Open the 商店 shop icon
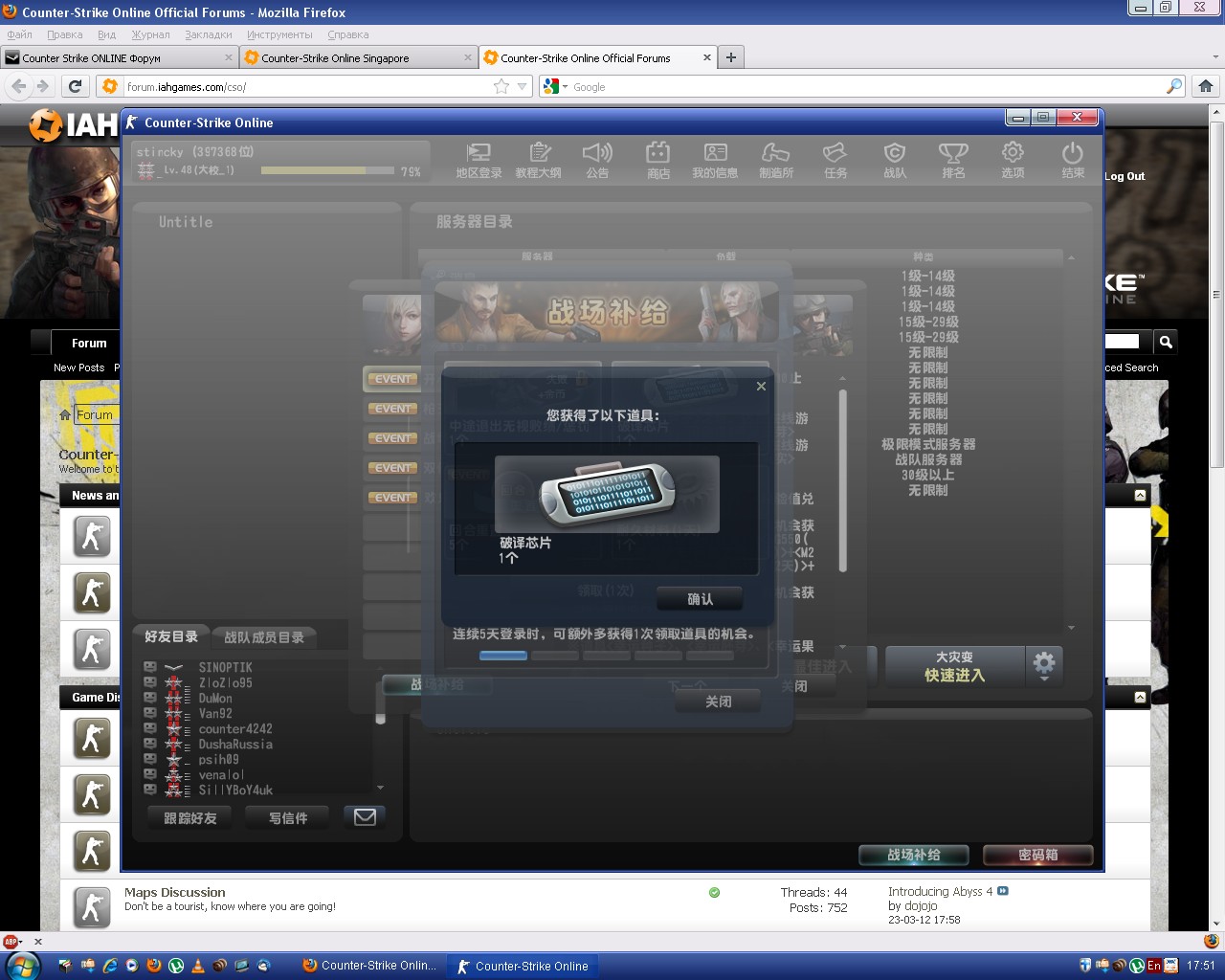 pos(657,160)
